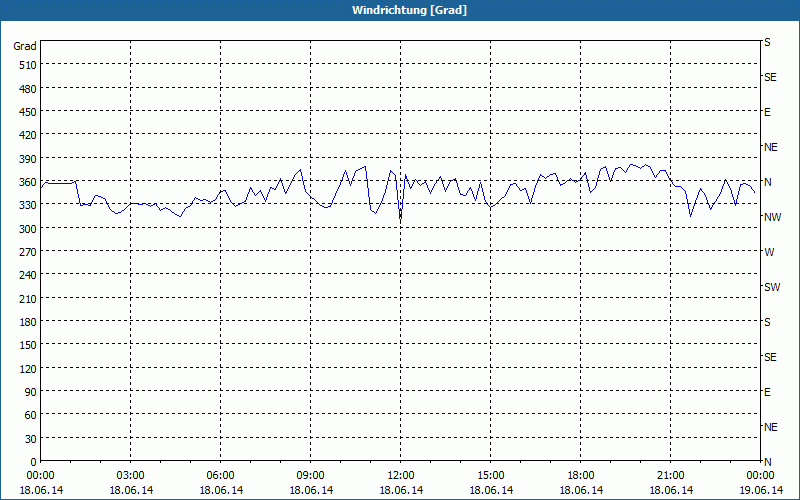Select the 390 y-axis value
800x500 pixels.
pyautogui.click(x=28, y=159)
